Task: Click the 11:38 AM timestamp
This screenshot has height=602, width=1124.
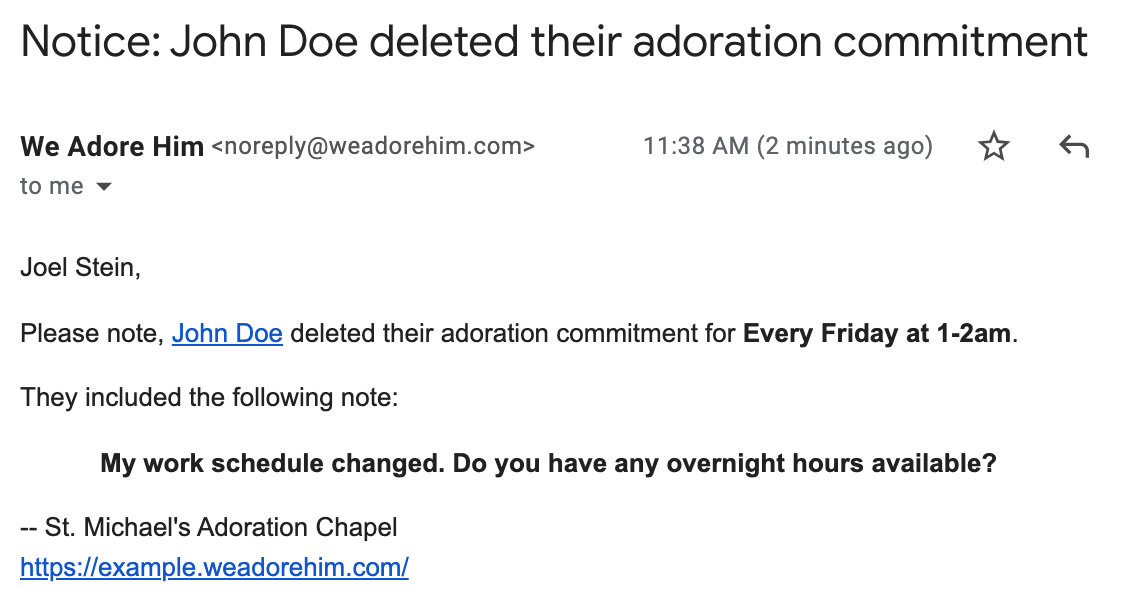Action: tap(695, 147)
